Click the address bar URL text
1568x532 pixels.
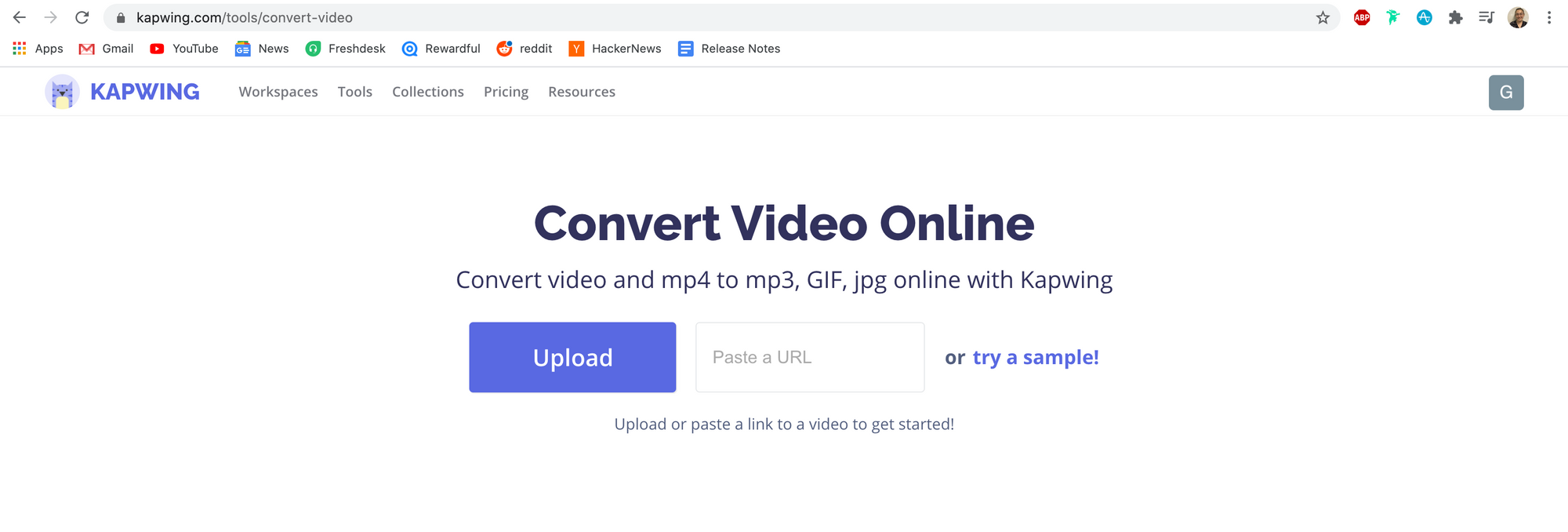tap(245, 17)
